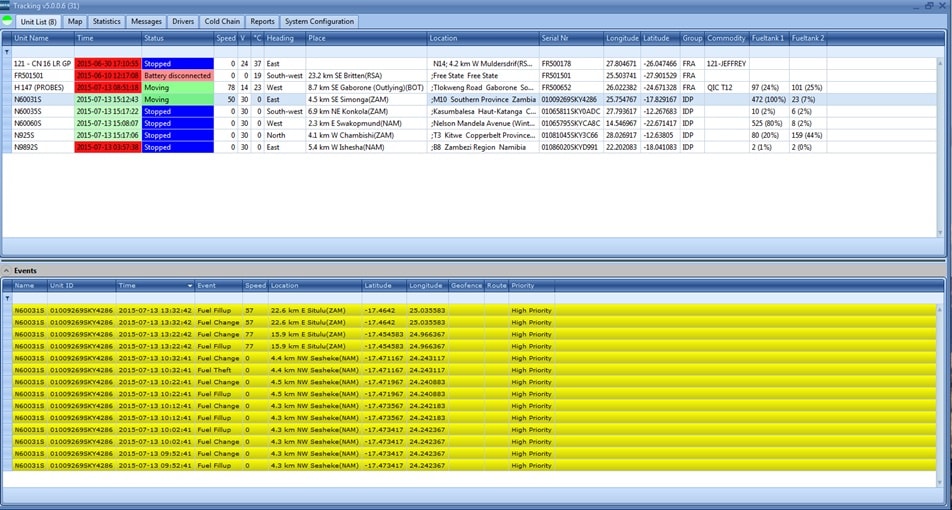Click the Group column header
This screenshot has height=510, width=952.
pos(692,38)
